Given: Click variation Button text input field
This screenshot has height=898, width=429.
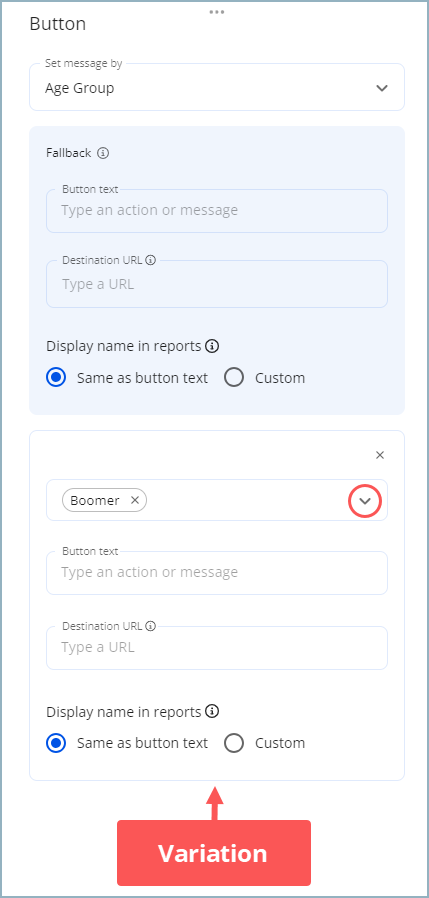Looking at the screenshot, I should click(217, 573).
